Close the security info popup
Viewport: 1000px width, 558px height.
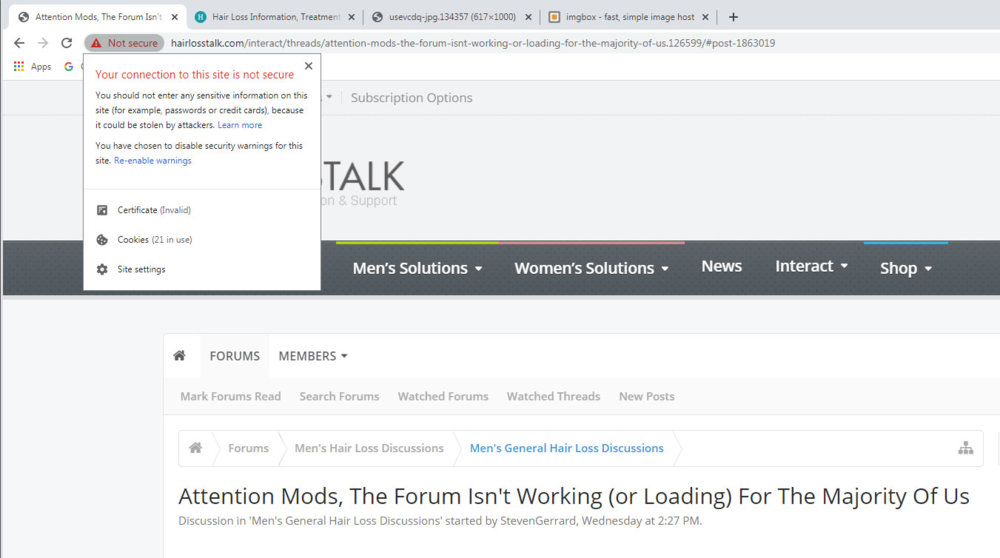pos(308,66)
